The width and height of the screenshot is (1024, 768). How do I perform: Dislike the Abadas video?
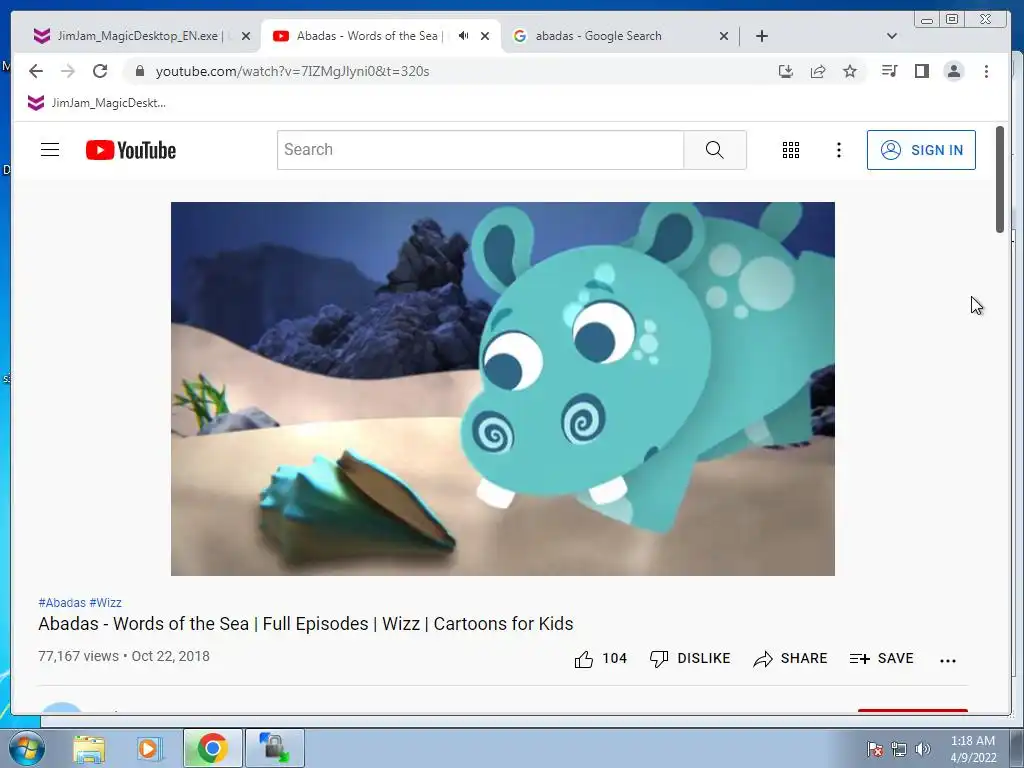click(690, 659)
